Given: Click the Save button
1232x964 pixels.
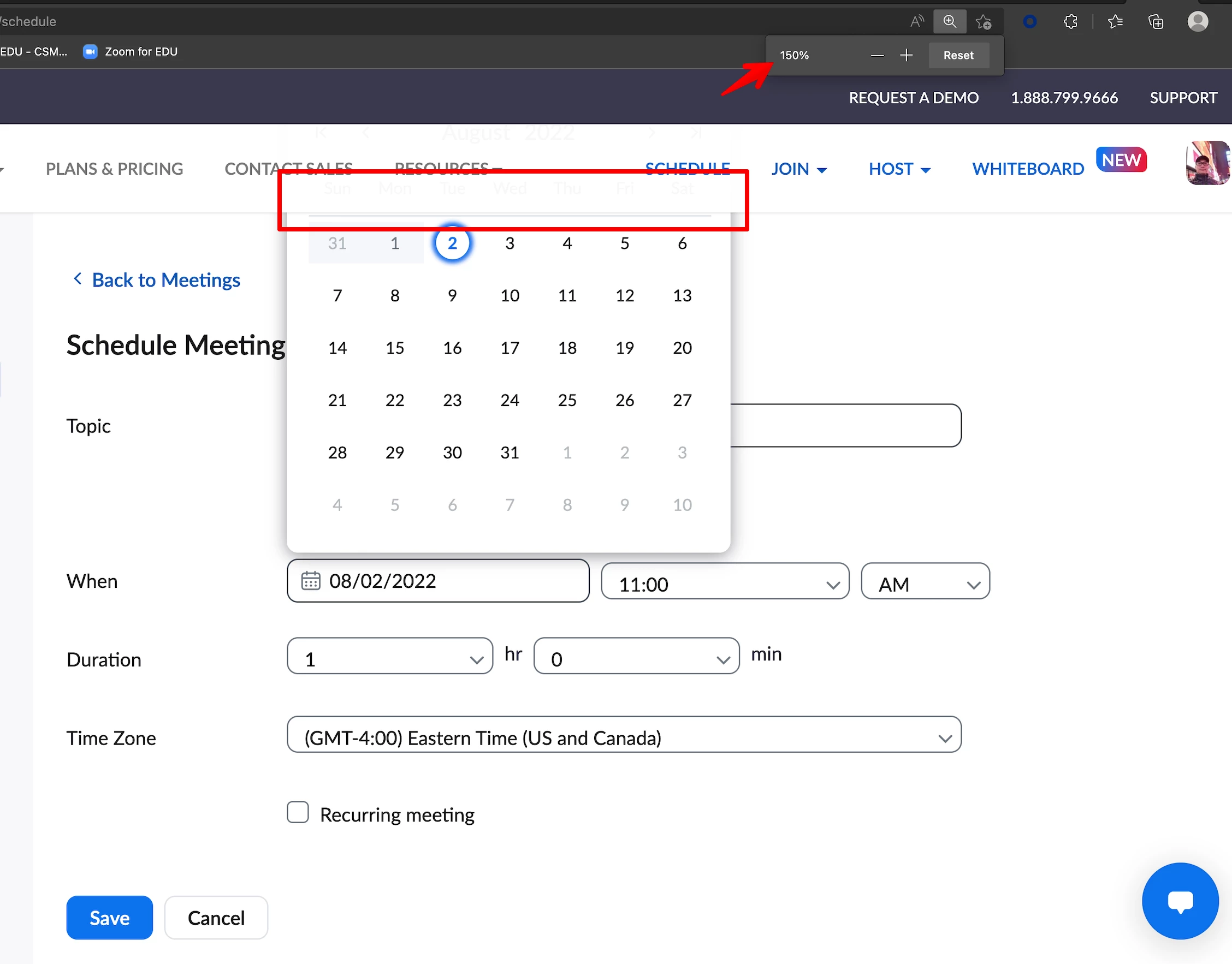Looking at the screenshot, I should click(x=110, y=917).
